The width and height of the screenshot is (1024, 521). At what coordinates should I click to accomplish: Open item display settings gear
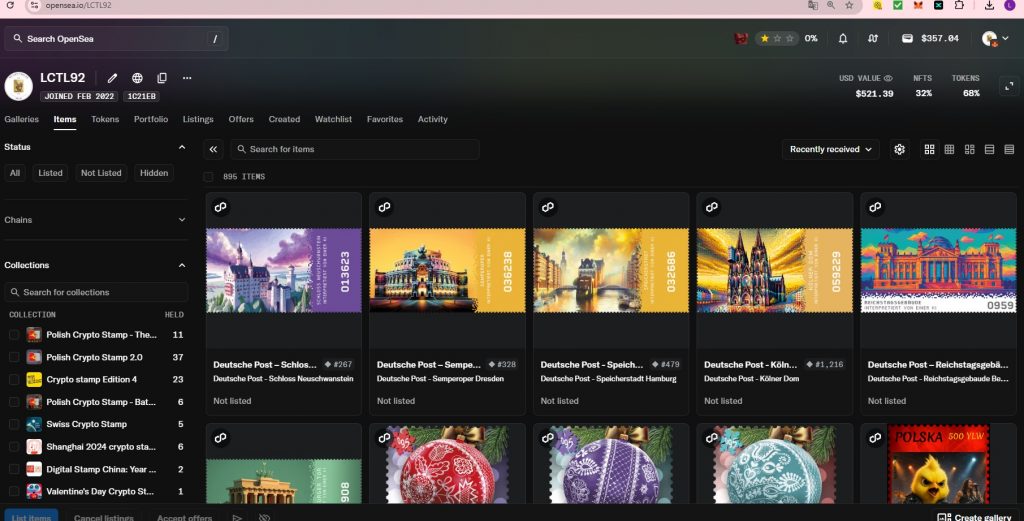tap(900, 149)
